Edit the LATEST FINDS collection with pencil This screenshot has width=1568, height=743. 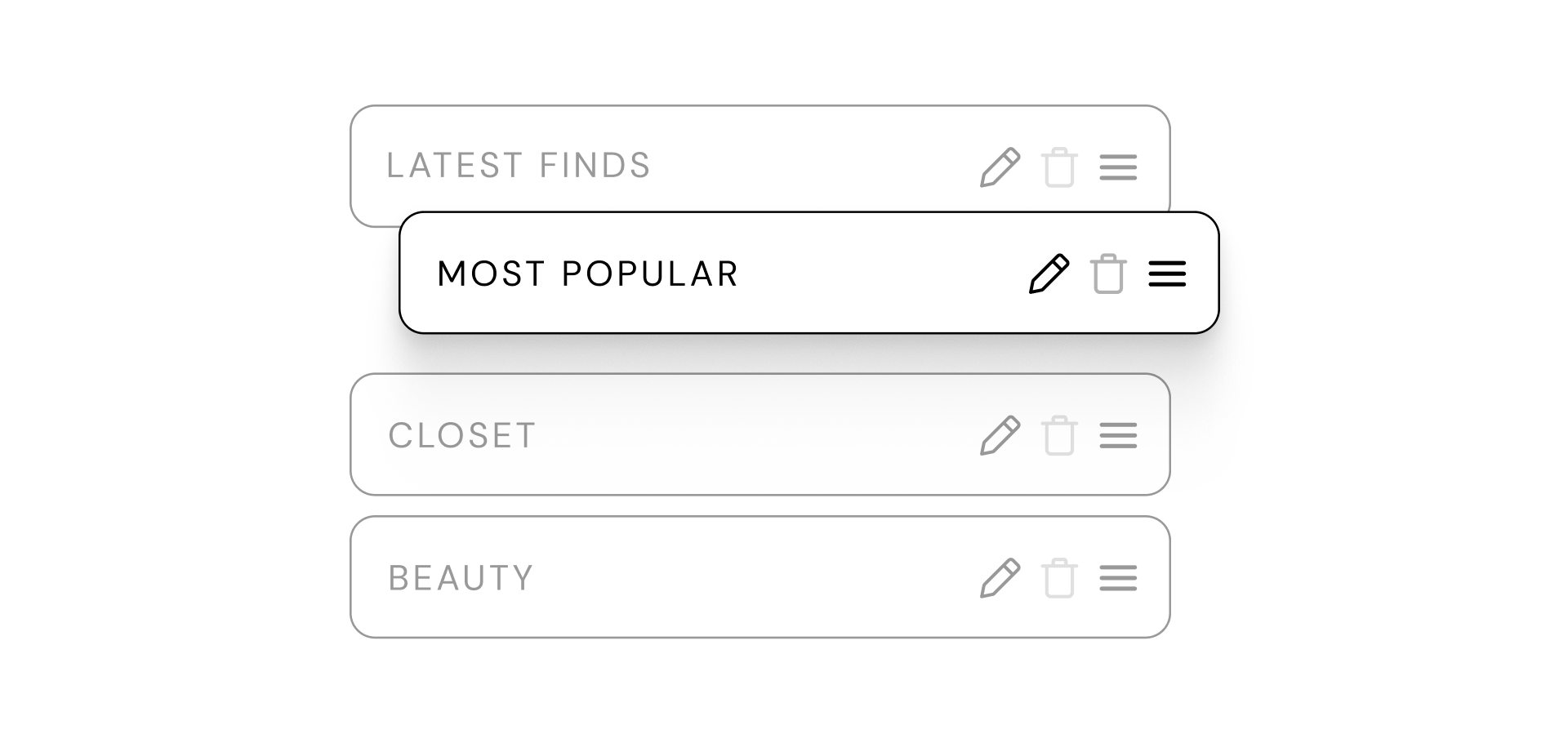click(1000, 167)
